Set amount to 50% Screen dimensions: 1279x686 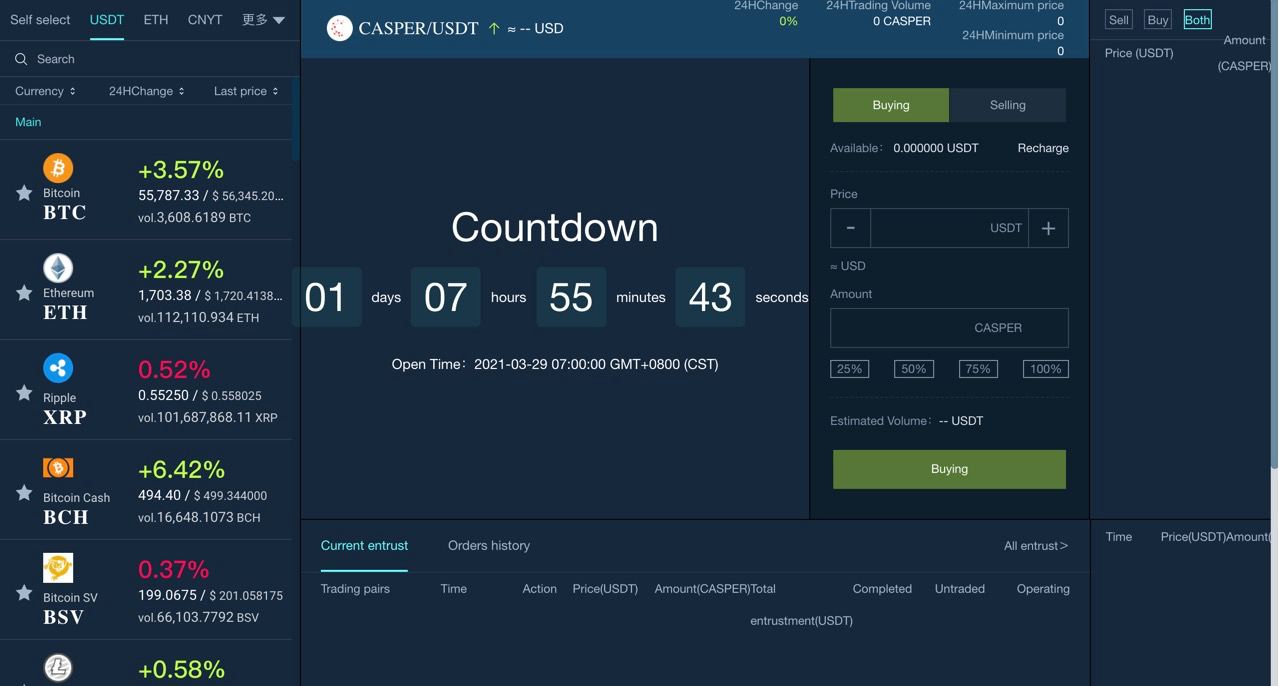pyautogui.click(x=913, y=369)
